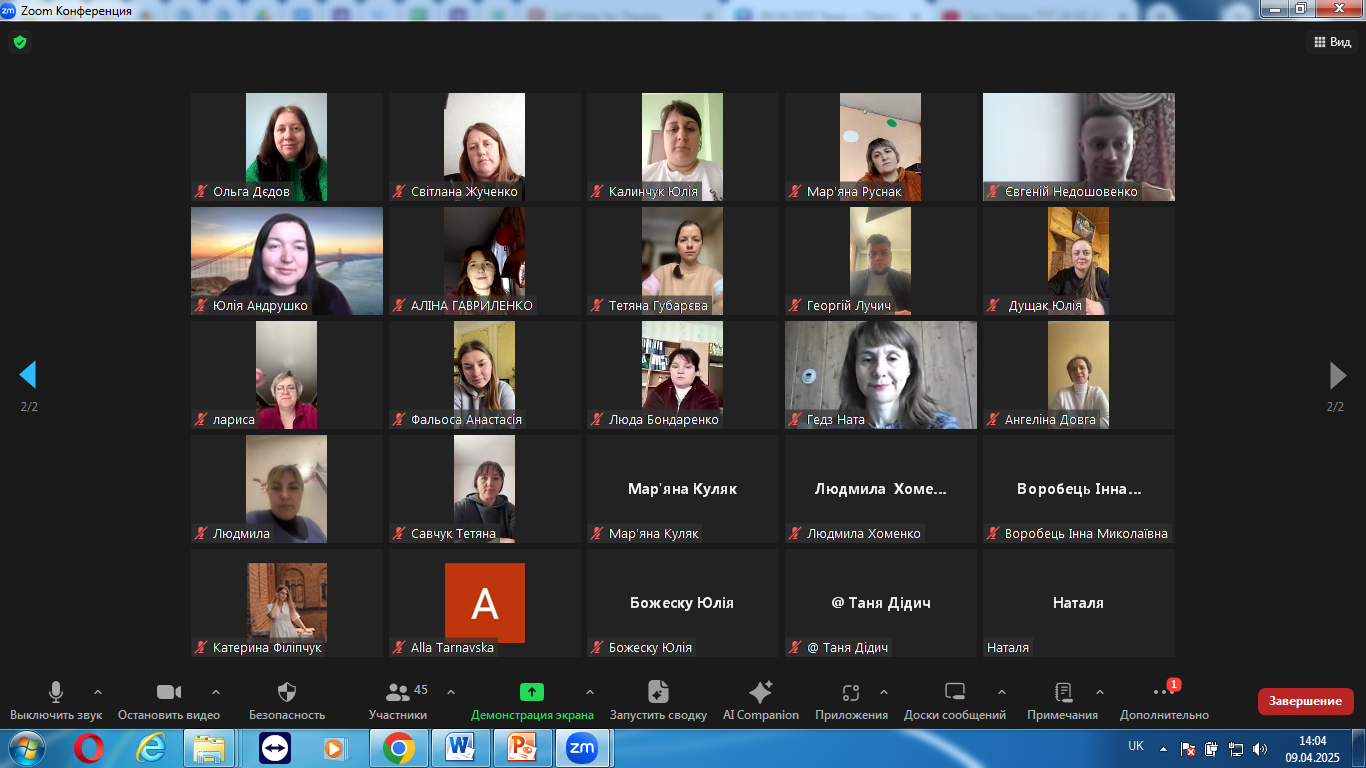Click Запустить сводку summary icon
1366x768 pixels.
point(658,693)
